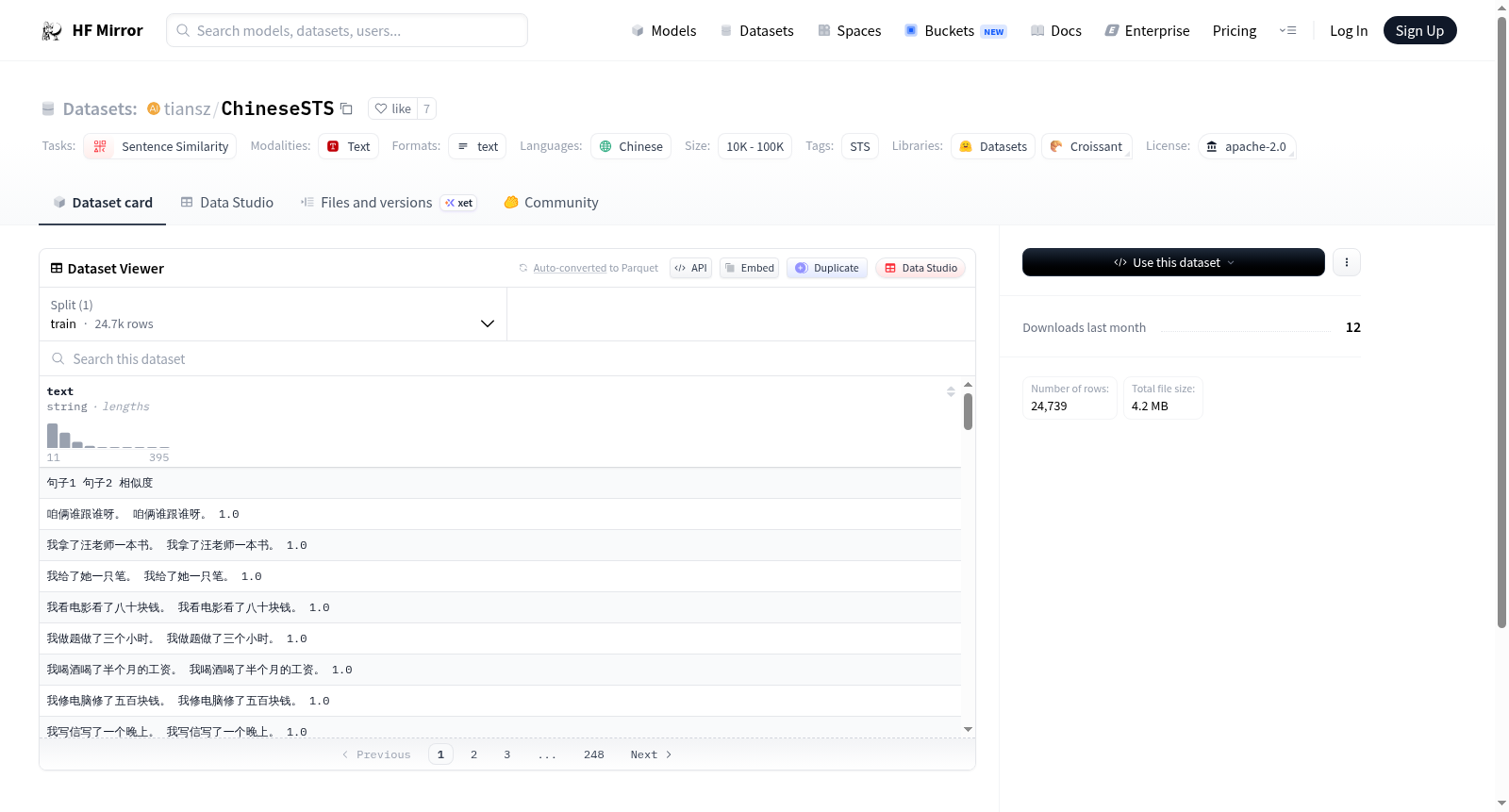
Task: Click the Embed button
Action: click(x=750, y=268)
